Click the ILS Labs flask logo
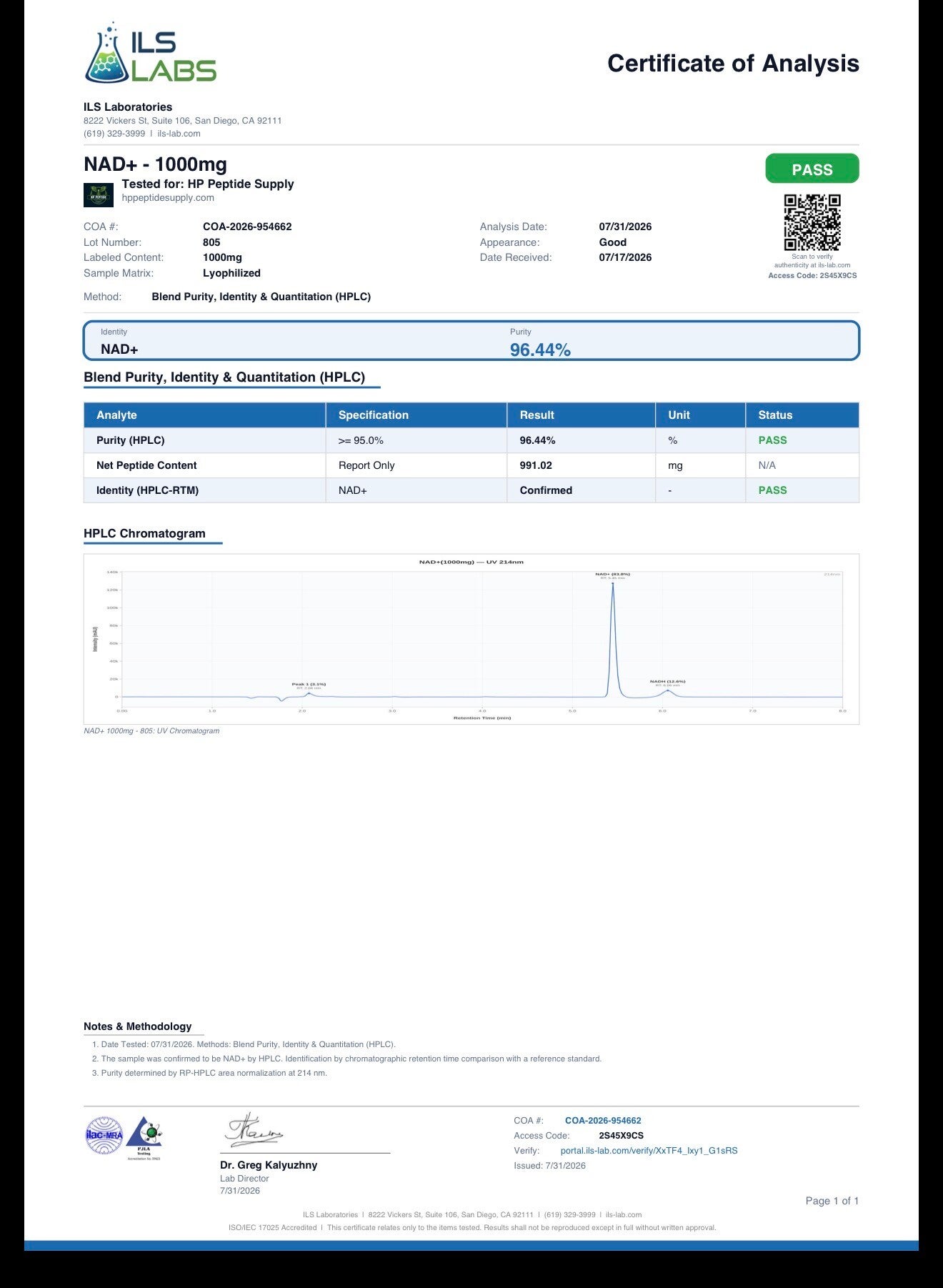This screenshot has height=1288, width=943. pyautogui.click(x=151, y=53)
